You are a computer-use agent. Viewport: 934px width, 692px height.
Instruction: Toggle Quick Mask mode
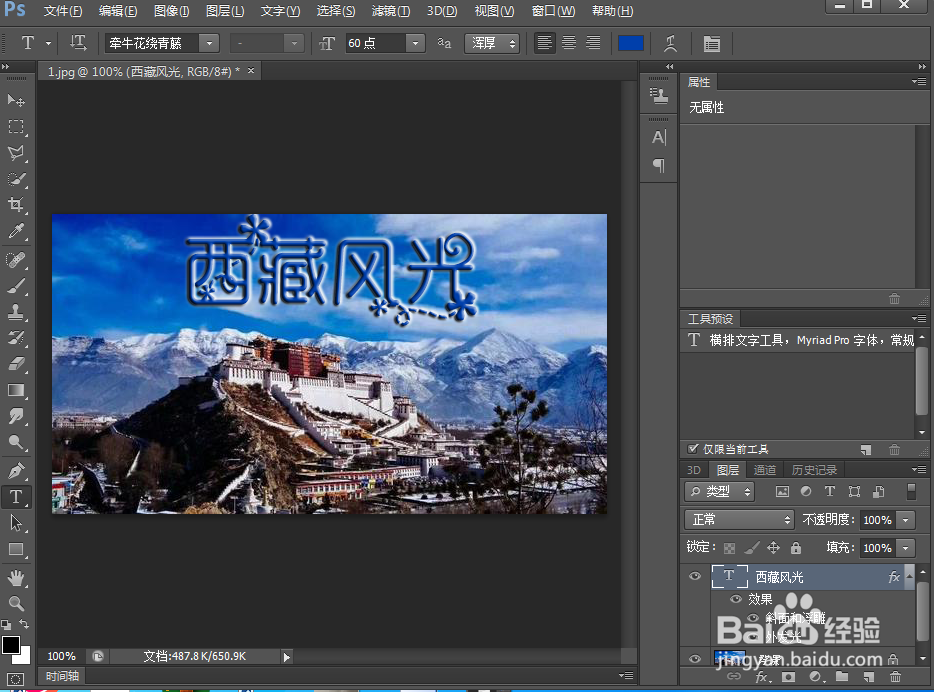click(15, 679)
